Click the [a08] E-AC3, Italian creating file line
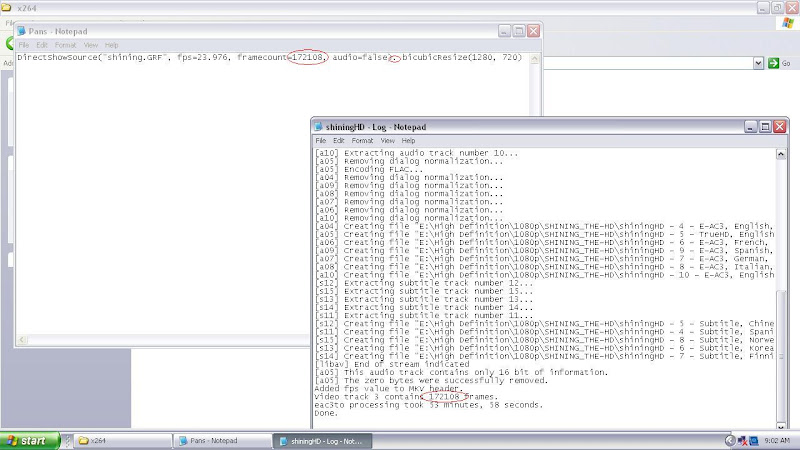Viewport: 800px width, 450px height. pos(544,267)
